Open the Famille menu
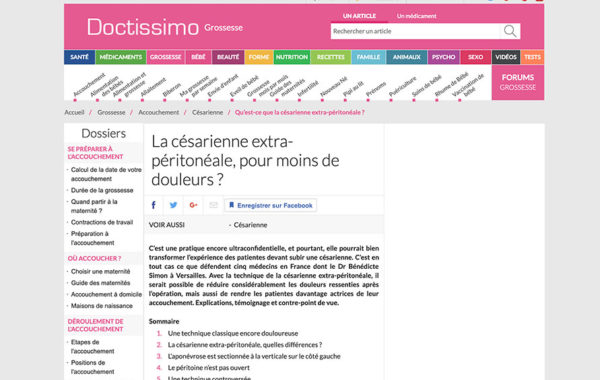600x380 pixels. [x=368, y=57]
